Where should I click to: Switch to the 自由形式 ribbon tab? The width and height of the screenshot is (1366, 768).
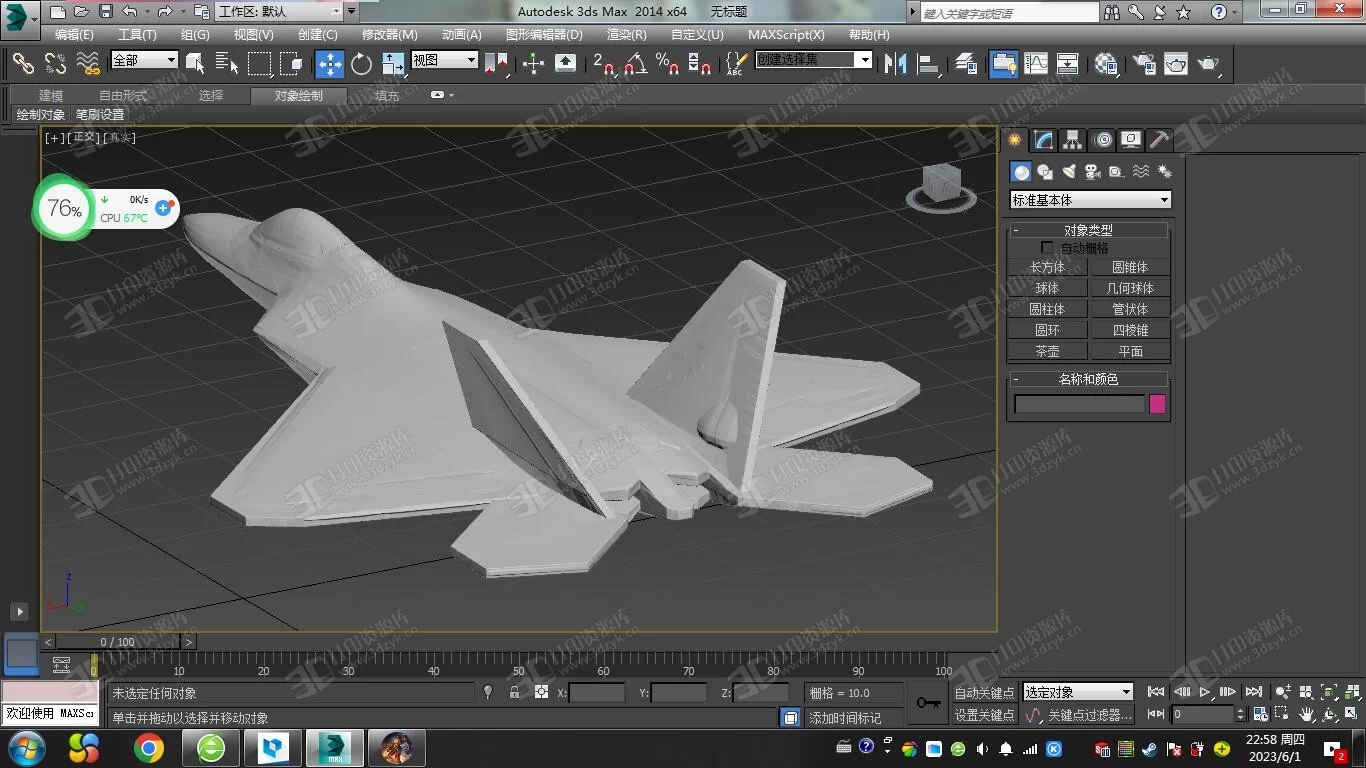[123, 96]
